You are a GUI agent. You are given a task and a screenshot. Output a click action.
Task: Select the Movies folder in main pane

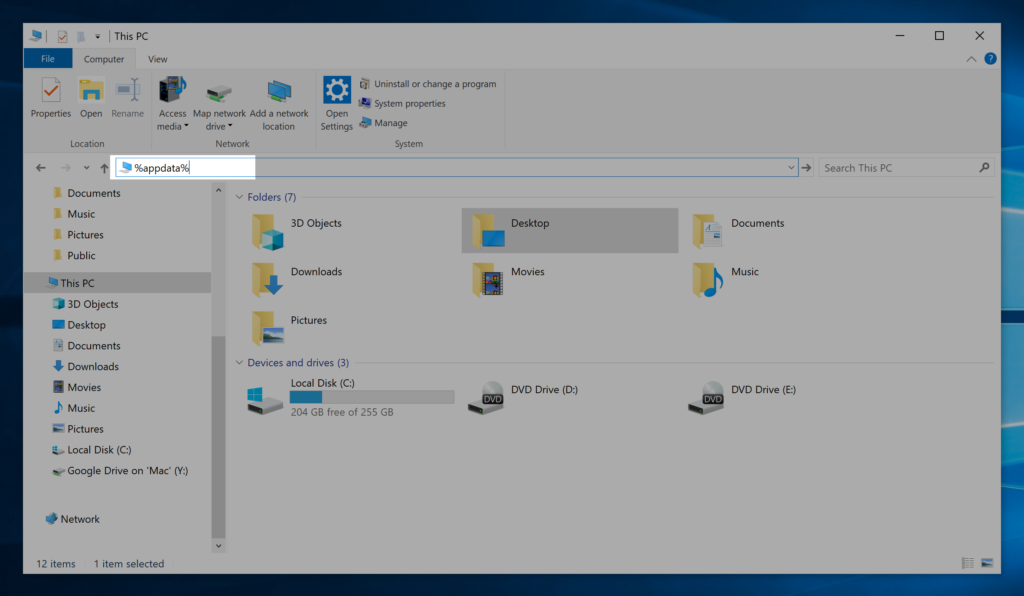tap(509, 279)
